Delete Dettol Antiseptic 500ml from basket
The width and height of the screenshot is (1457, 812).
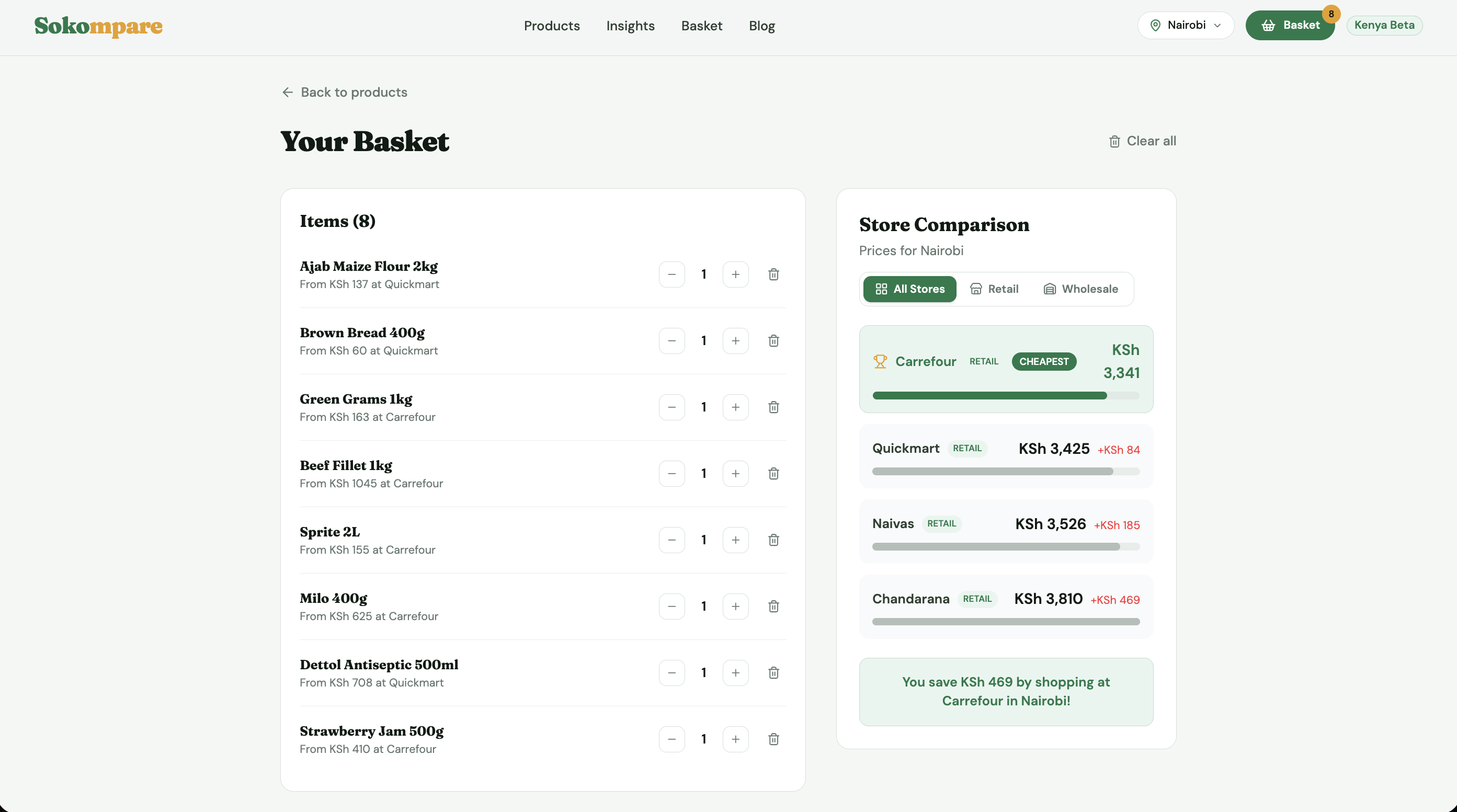773,673
